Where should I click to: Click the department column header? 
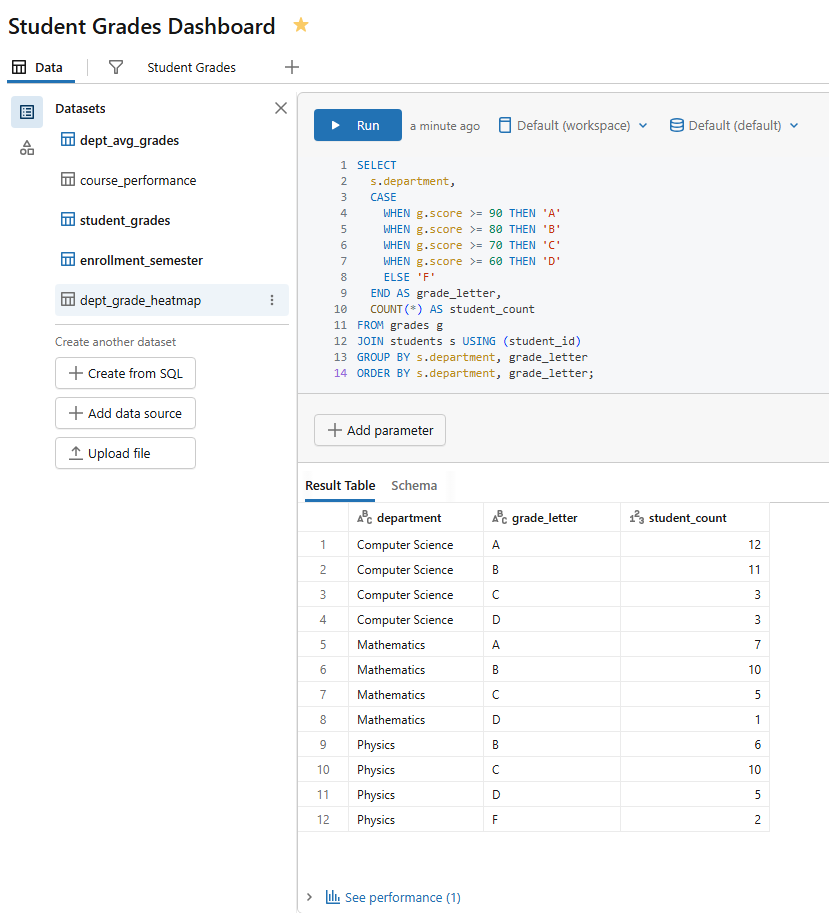(x=416, y=518)
